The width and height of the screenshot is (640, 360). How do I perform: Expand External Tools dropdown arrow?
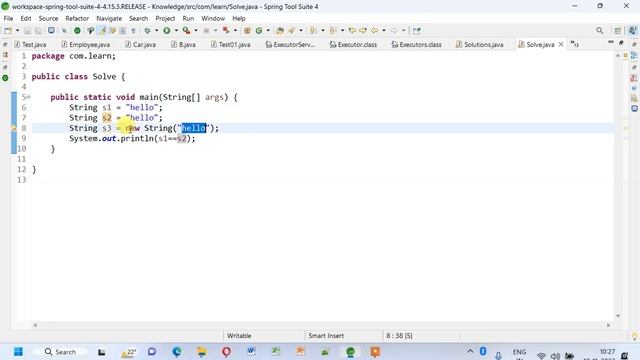[196, 31]
